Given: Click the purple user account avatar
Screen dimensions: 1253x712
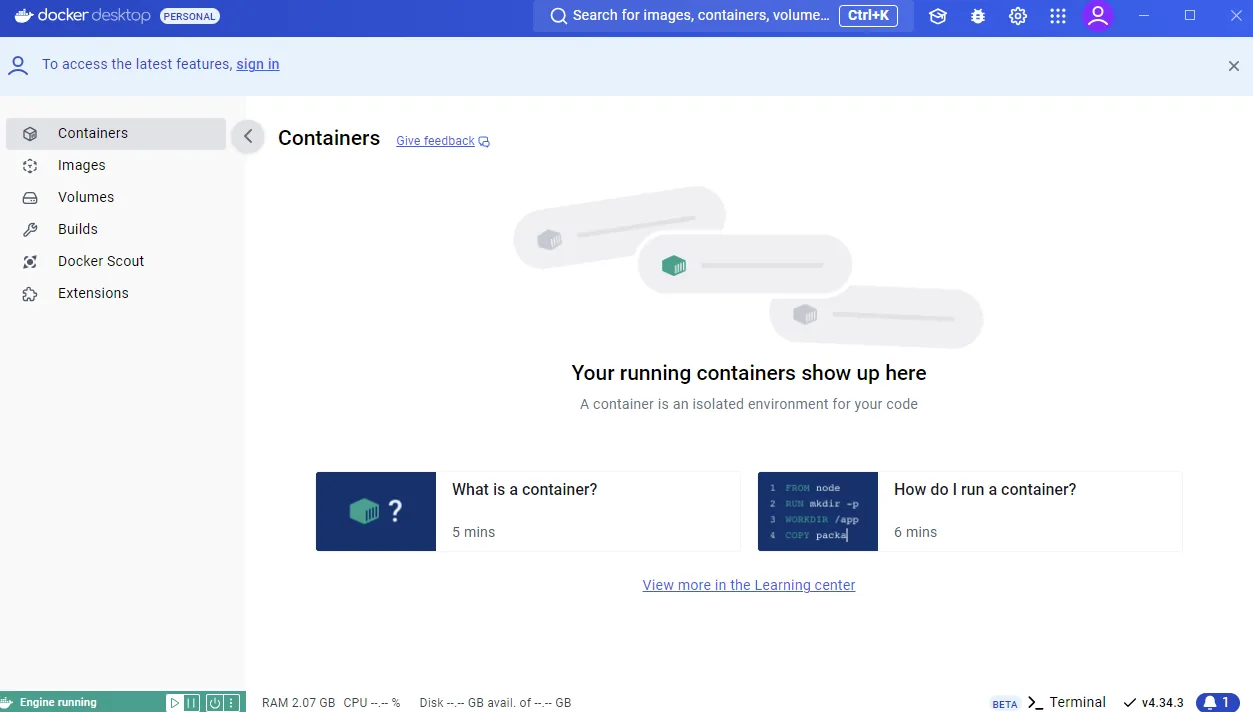Looking at the screenshot, I should 1098,16.
